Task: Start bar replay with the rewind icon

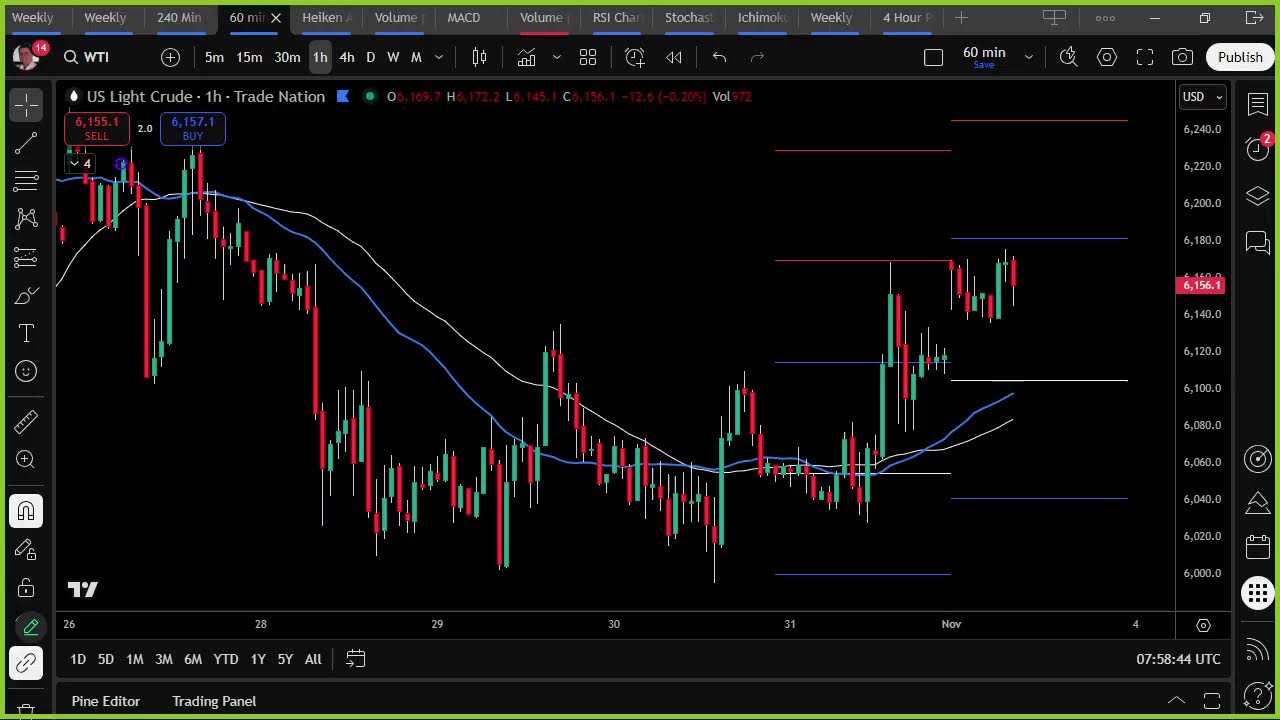Action: [x=674, y=57]
